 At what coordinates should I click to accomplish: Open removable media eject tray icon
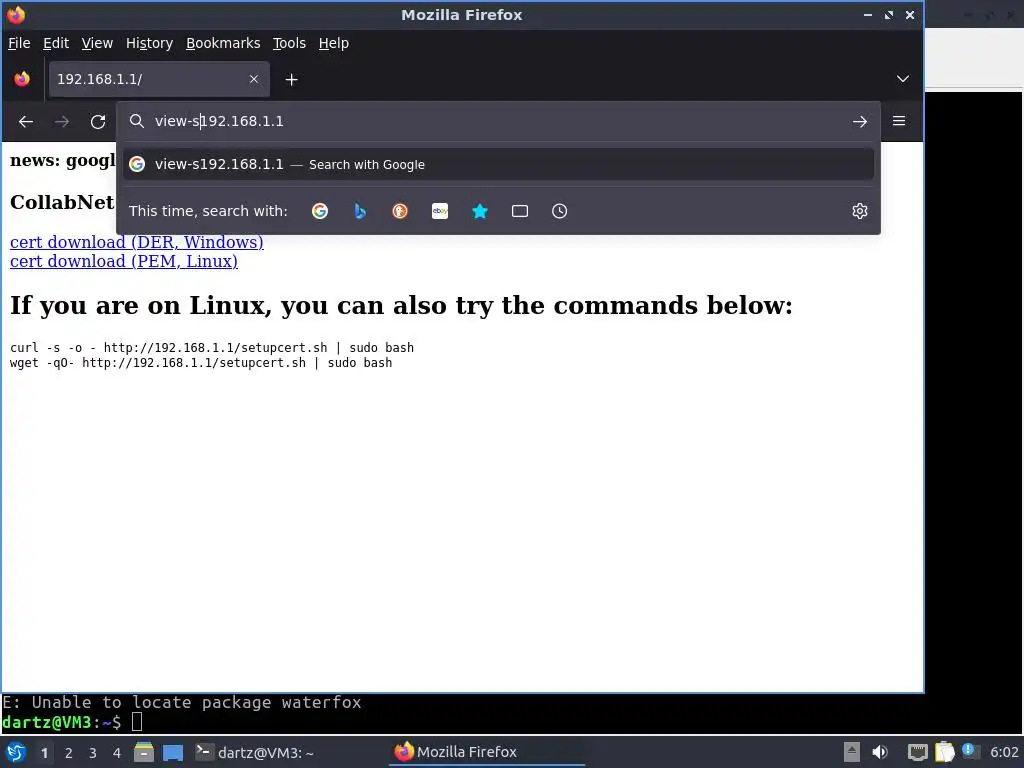coord(852,752)
